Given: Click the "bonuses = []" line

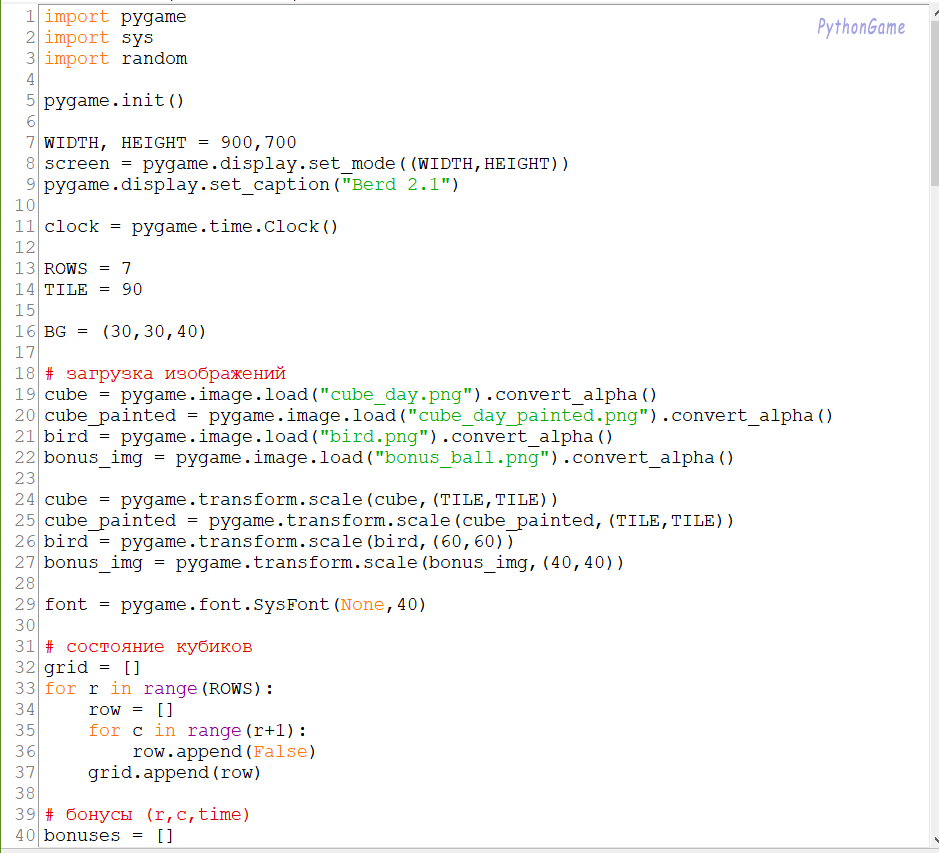Looking at the screenshot, I should click(x=108, y=836).
